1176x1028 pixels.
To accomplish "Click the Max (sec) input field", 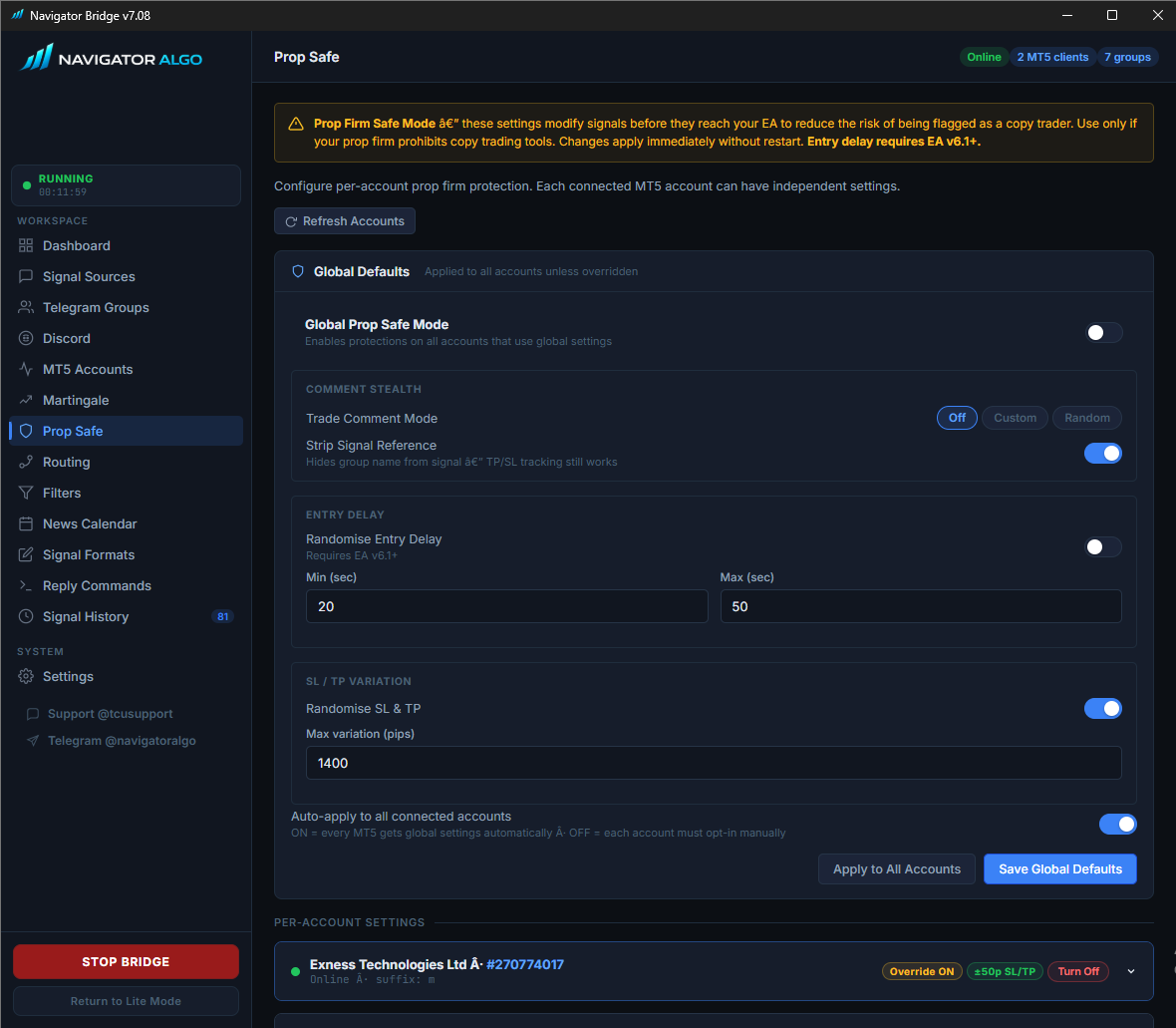I will coord(921,606).
